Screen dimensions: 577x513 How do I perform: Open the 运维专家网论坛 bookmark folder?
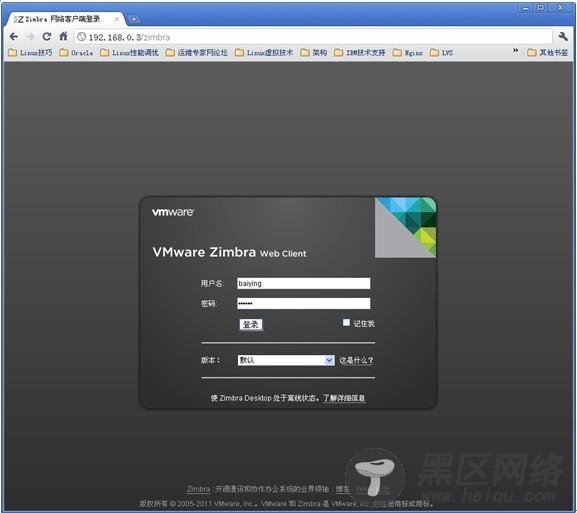point(197,53)
